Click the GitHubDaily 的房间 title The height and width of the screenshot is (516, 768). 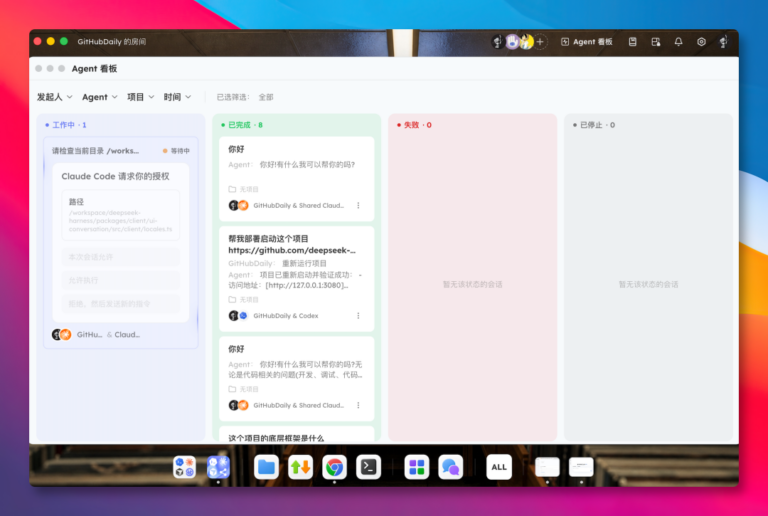[x=112, y=42]
